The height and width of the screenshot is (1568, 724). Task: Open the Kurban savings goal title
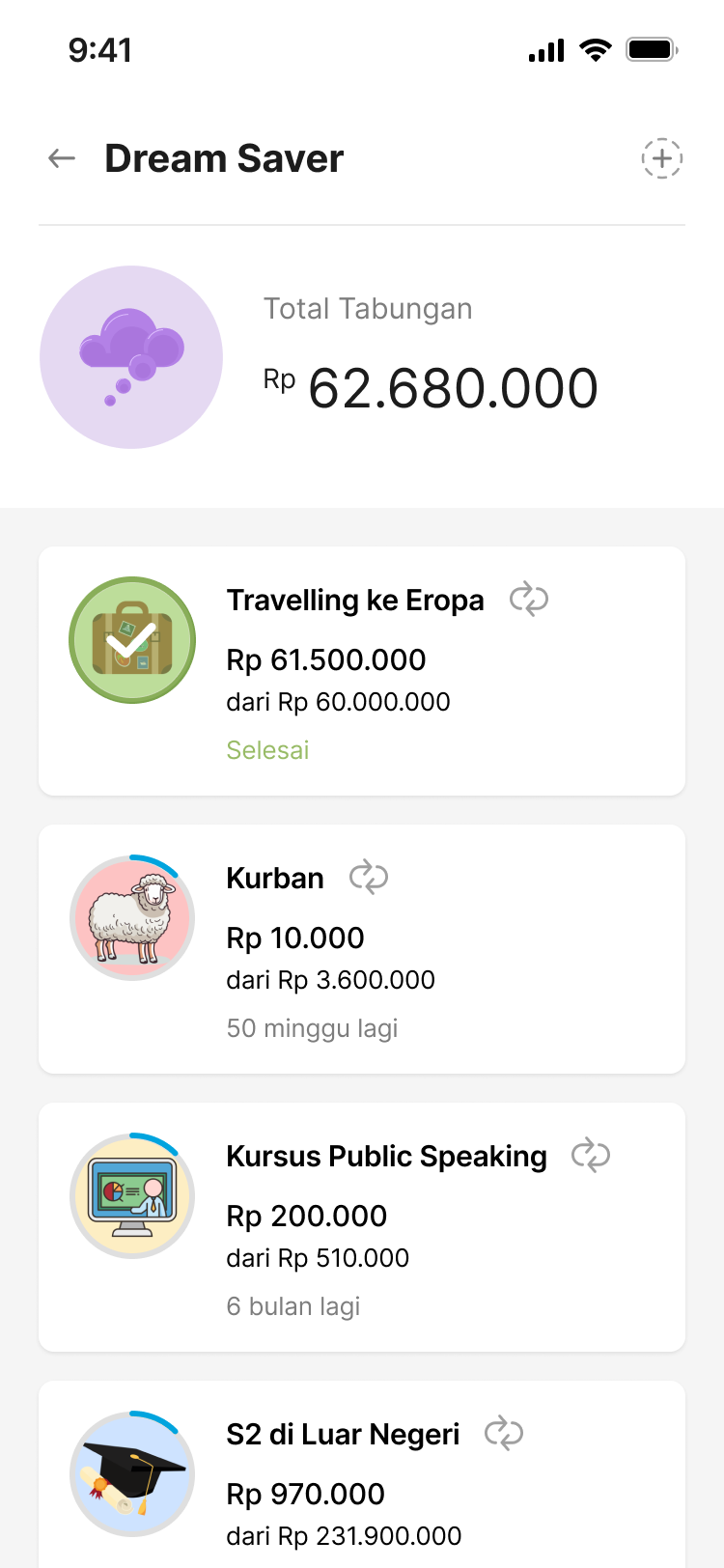(x=275, y=879)
